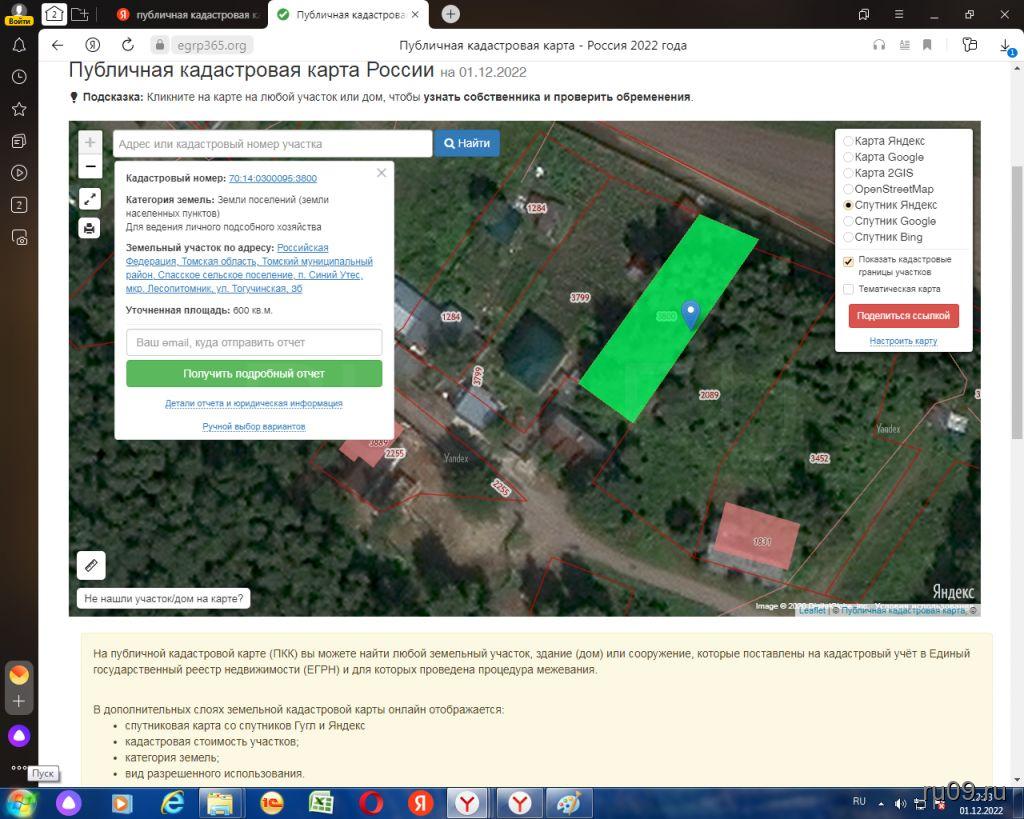Image resolution: width=1024 pixels, height=819 pixels.
Task: Click the blue location marker on map
Action: 690,313
